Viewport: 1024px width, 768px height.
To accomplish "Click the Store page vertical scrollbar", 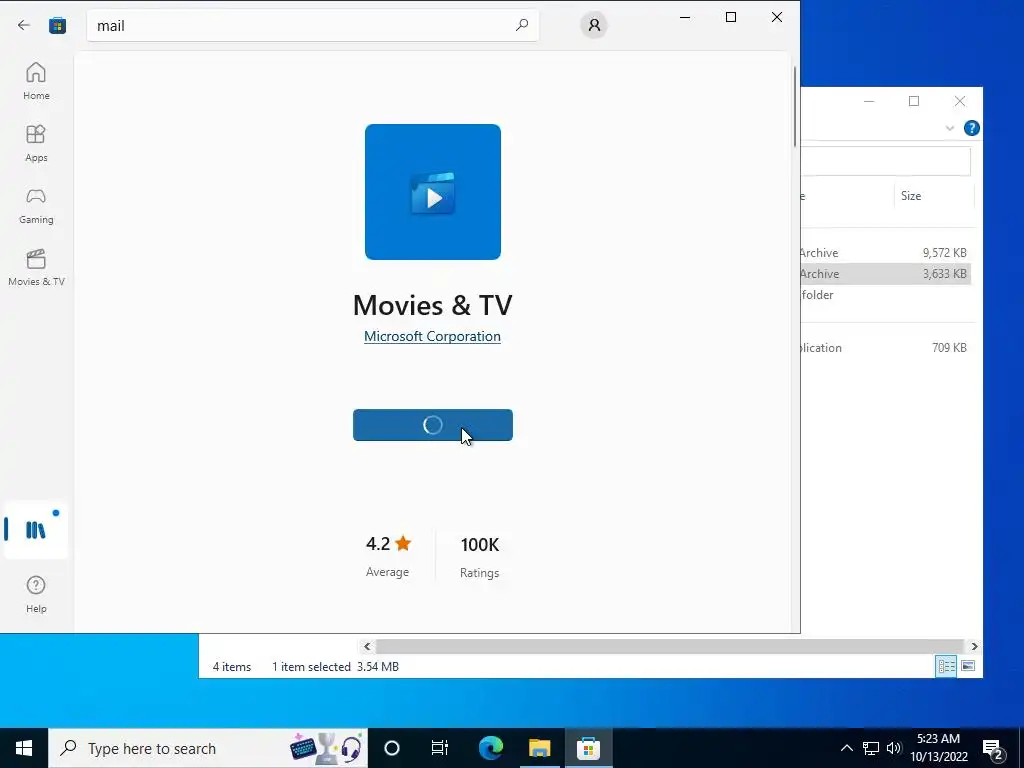I will [x=795, y=106].
